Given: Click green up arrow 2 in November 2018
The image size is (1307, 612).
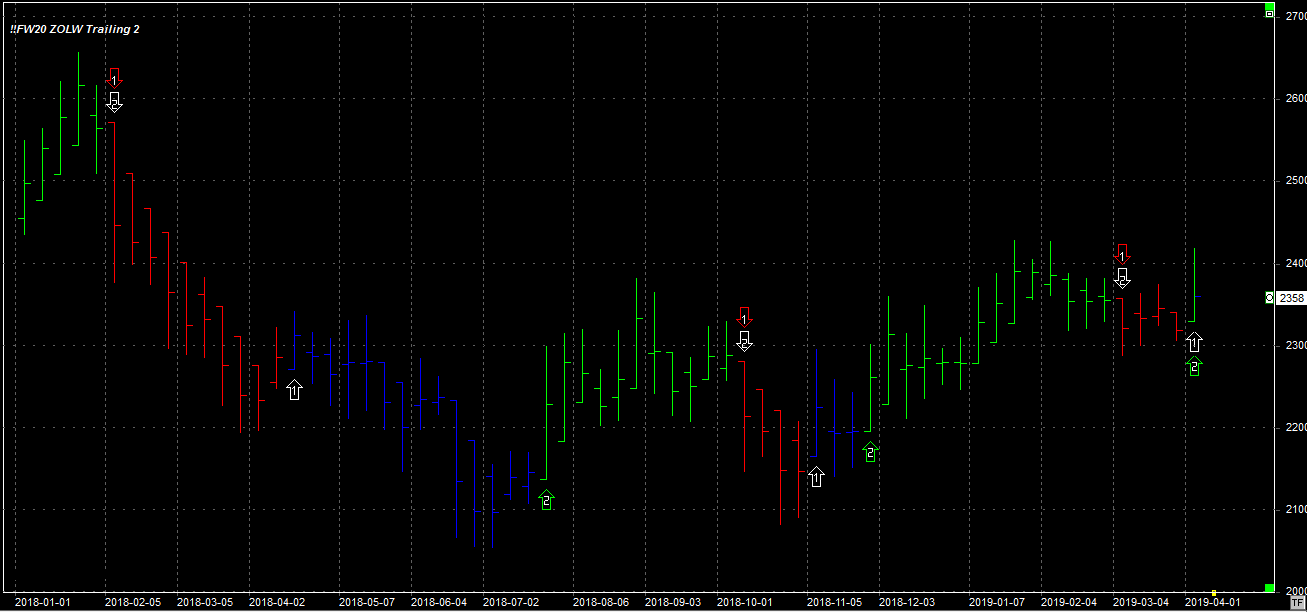Looking at the screenshot, I should click(x=870, y=452).
